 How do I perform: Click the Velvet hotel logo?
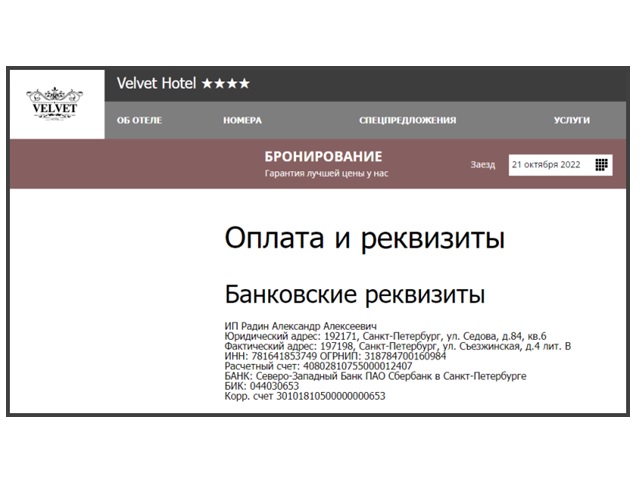(56, 102)
